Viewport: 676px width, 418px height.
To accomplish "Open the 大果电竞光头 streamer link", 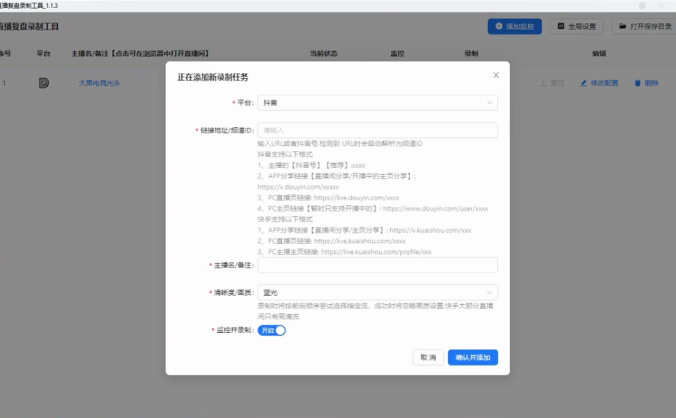I will point(99,83).
